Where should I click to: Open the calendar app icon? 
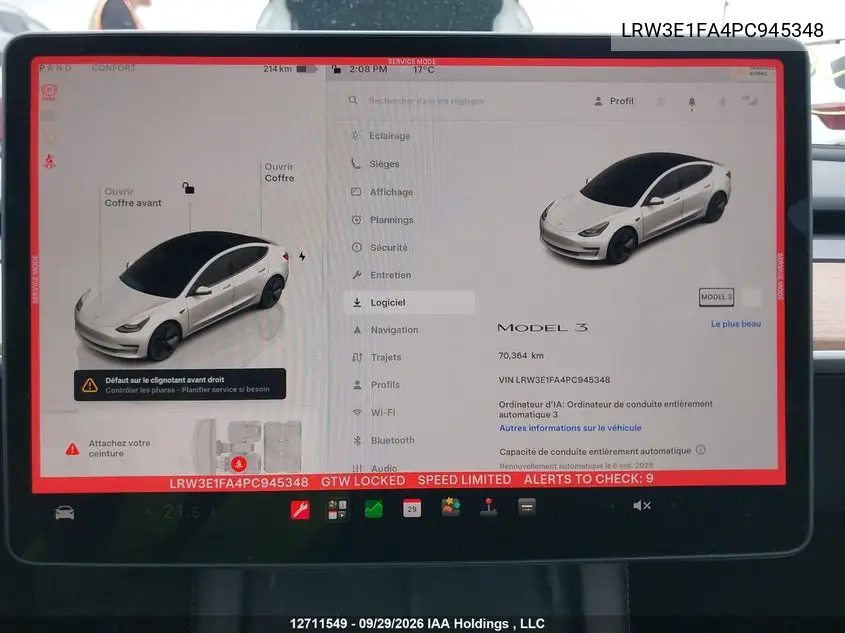pos(412,509)
